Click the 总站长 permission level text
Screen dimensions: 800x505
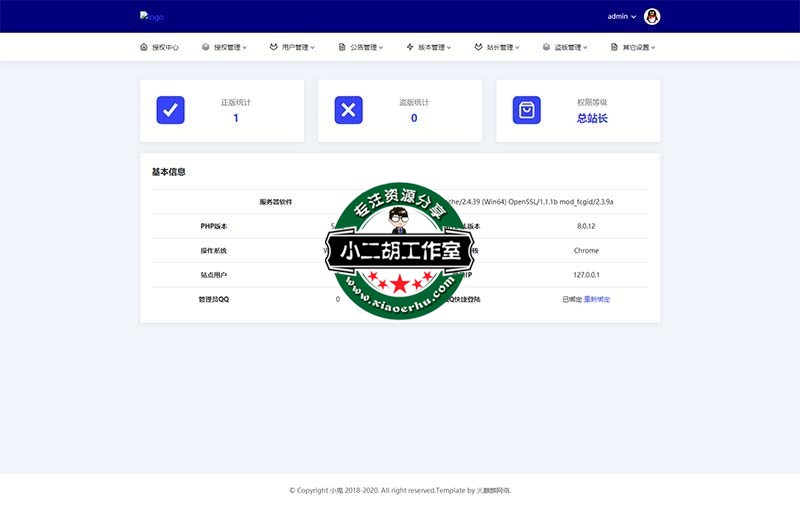coord(592,118)
